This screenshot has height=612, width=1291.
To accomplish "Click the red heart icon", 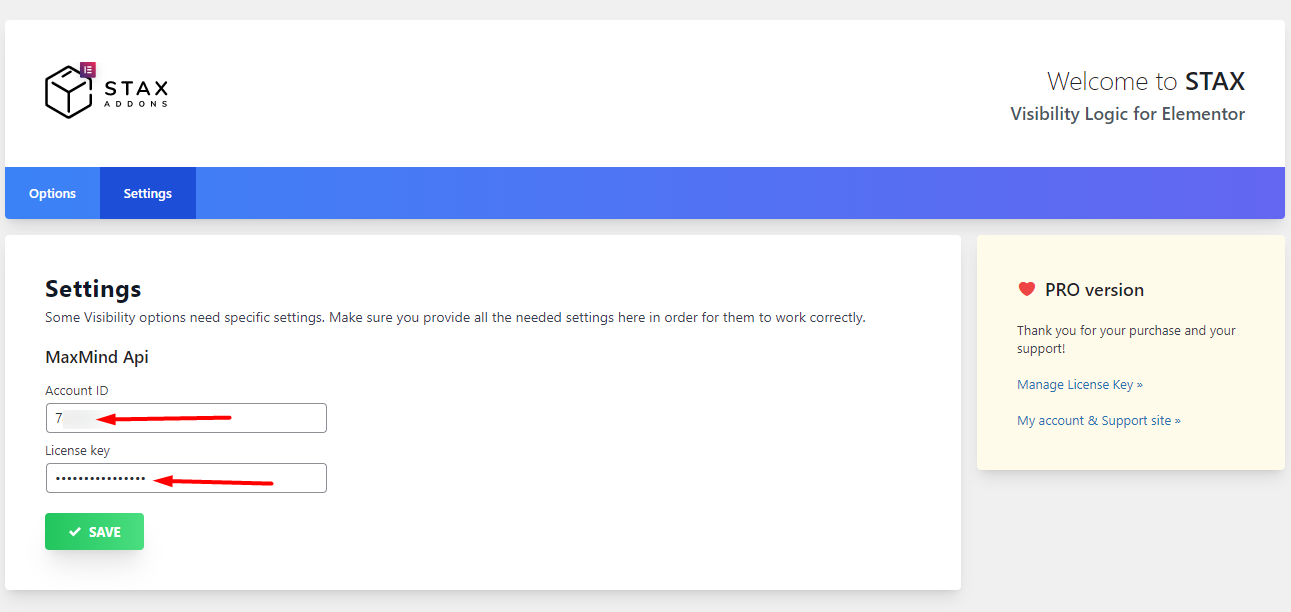I will click(1026, 290).
